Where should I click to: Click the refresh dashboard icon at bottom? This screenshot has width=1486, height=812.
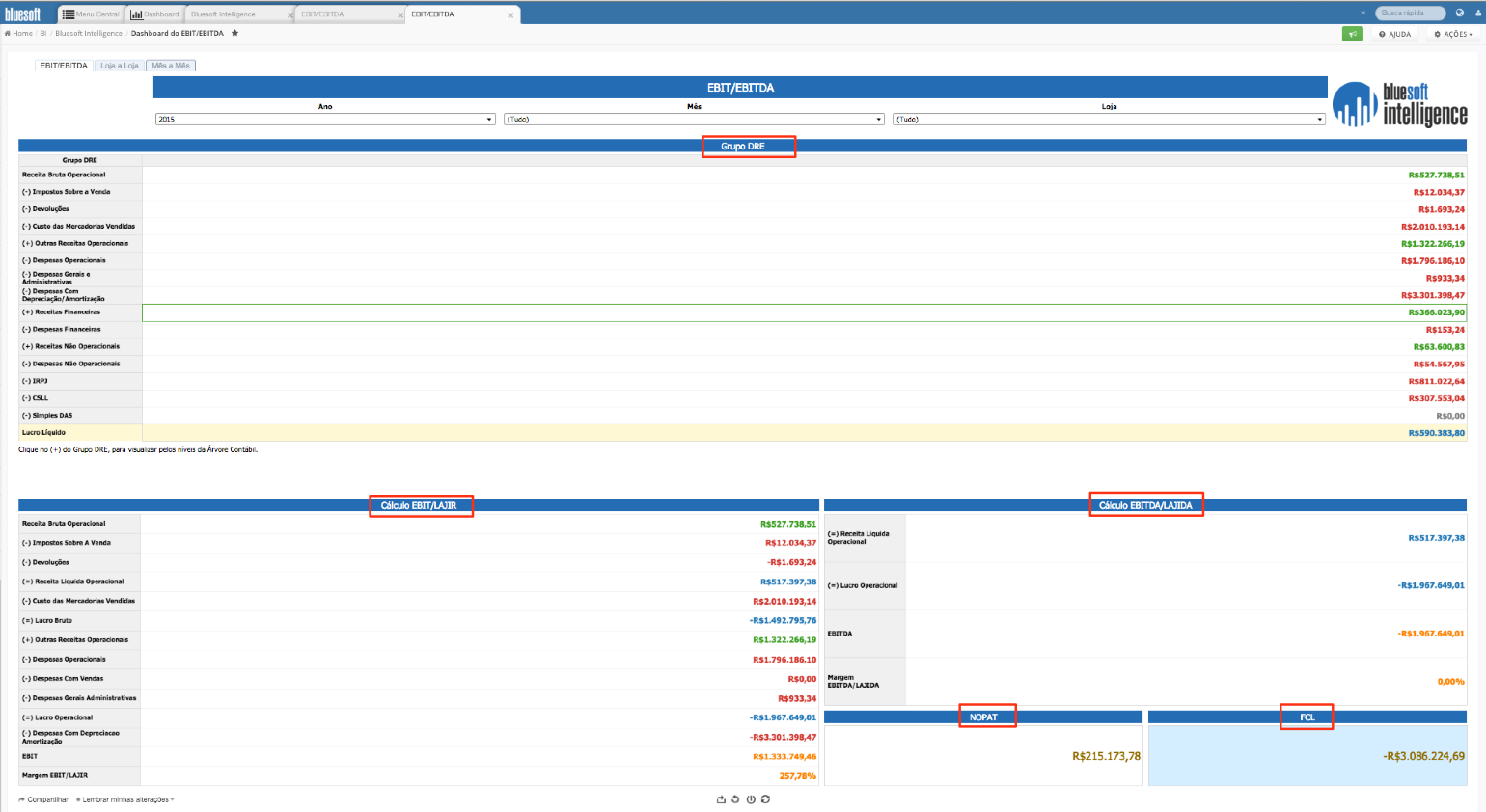(x=765, y=801)
